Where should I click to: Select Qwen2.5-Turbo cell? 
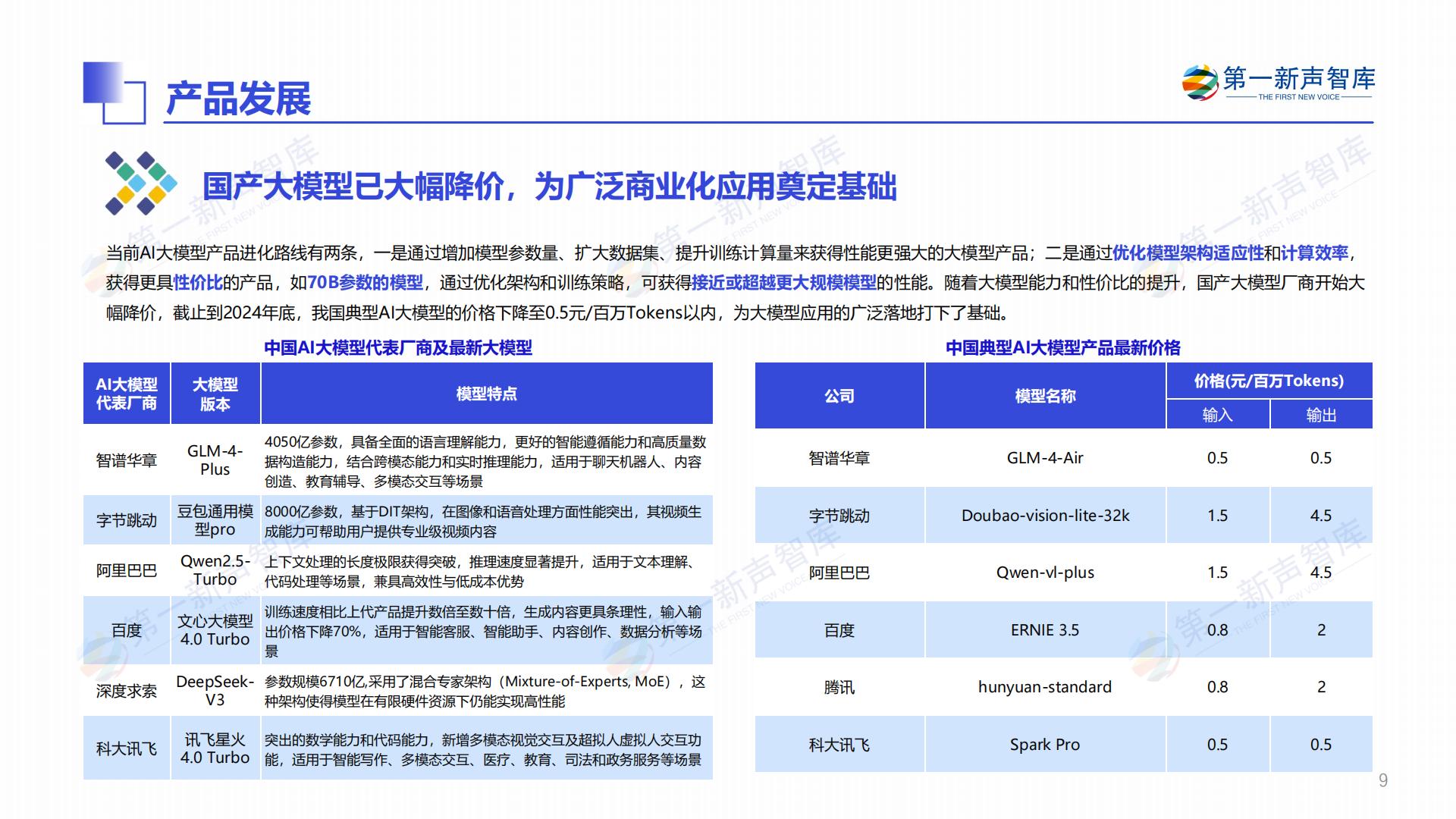click(x=215, y=570)
